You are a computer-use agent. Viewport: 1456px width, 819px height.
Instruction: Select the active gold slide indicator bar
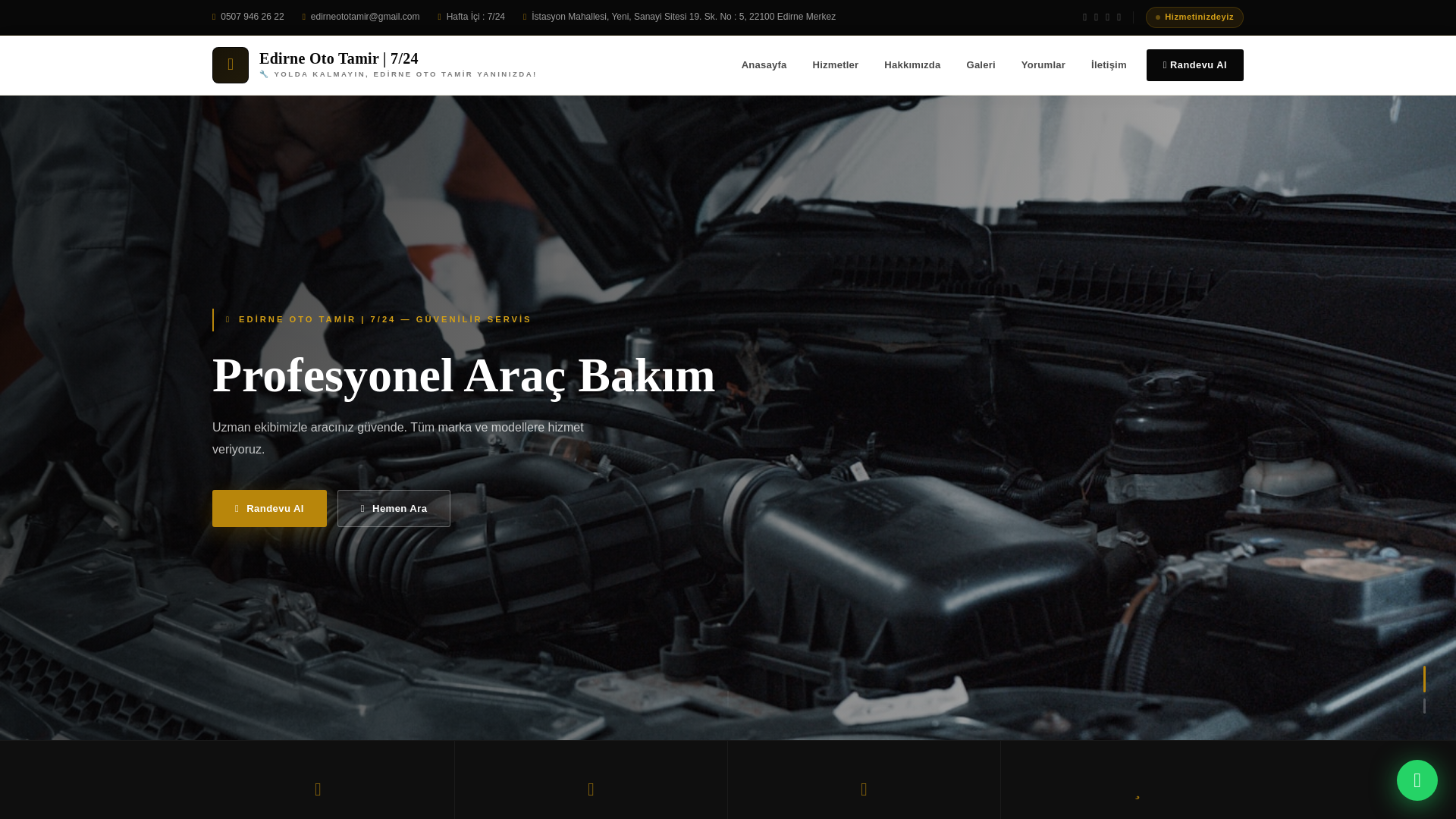(x=1424, y=679)
